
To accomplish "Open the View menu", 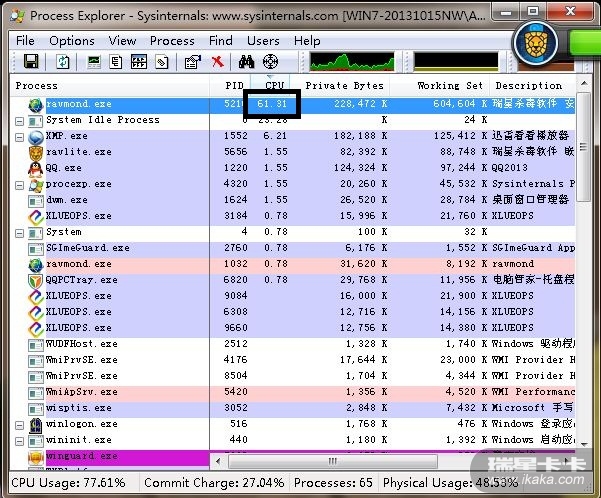I will point(122,41).
